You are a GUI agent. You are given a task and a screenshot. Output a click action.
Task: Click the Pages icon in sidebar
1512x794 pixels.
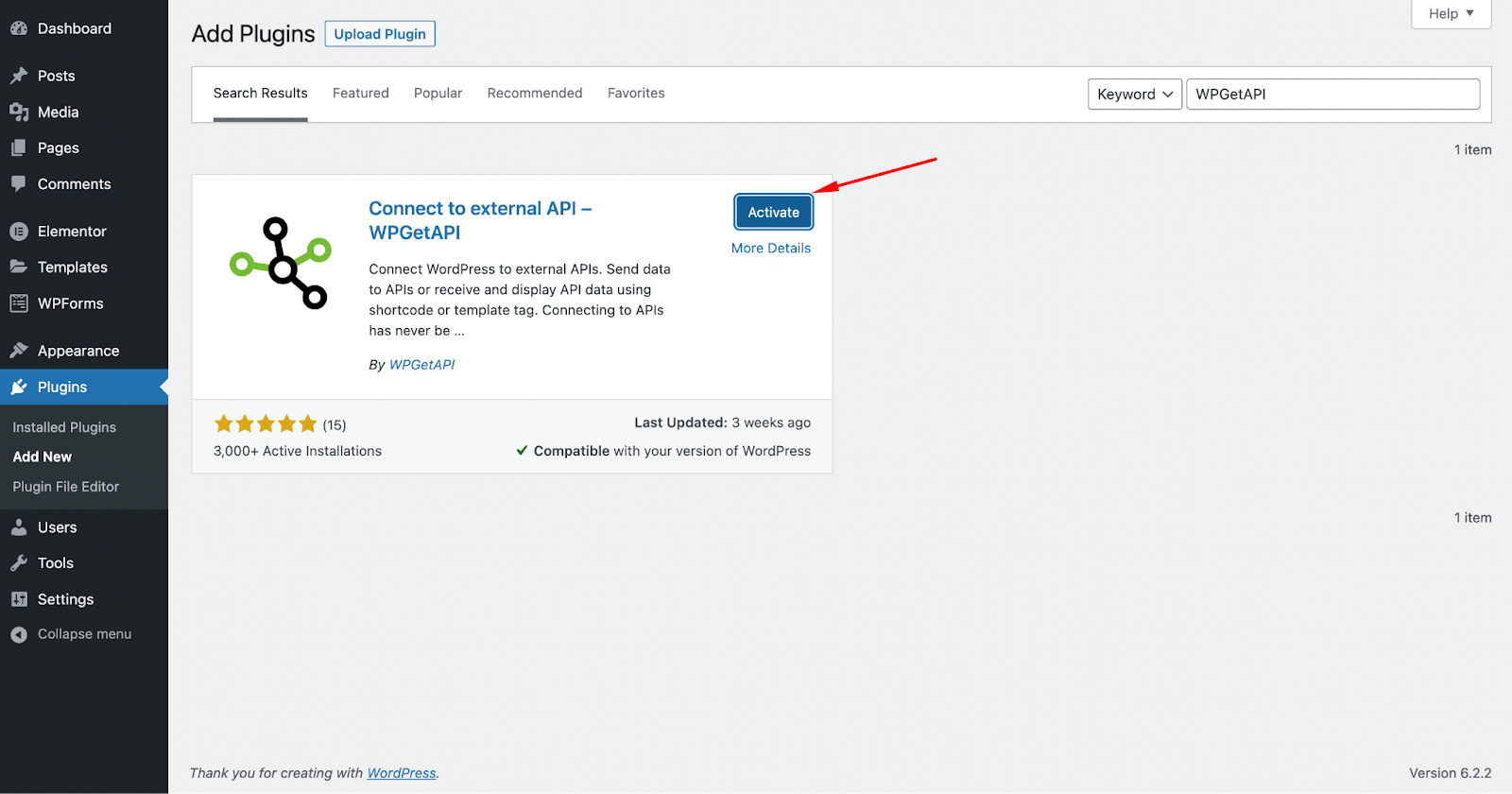[x=19, y=147]
